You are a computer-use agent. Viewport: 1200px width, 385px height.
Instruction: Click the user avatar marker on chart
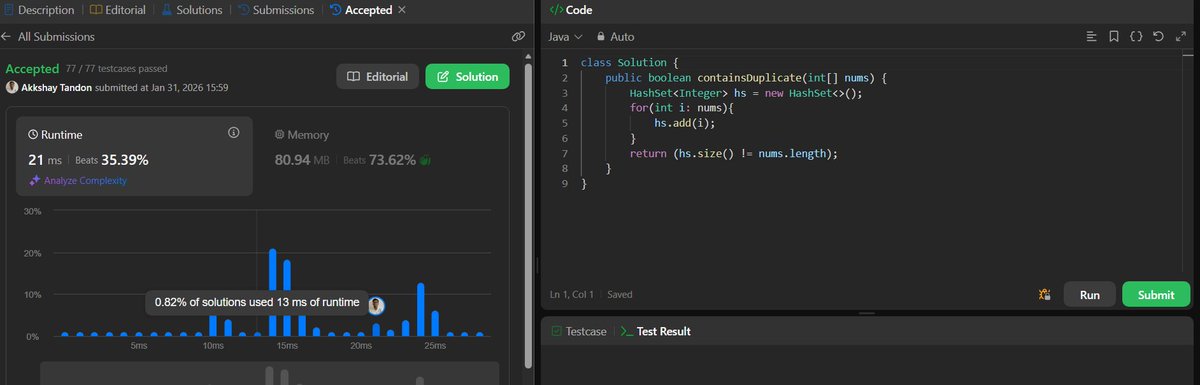(376, 306)
